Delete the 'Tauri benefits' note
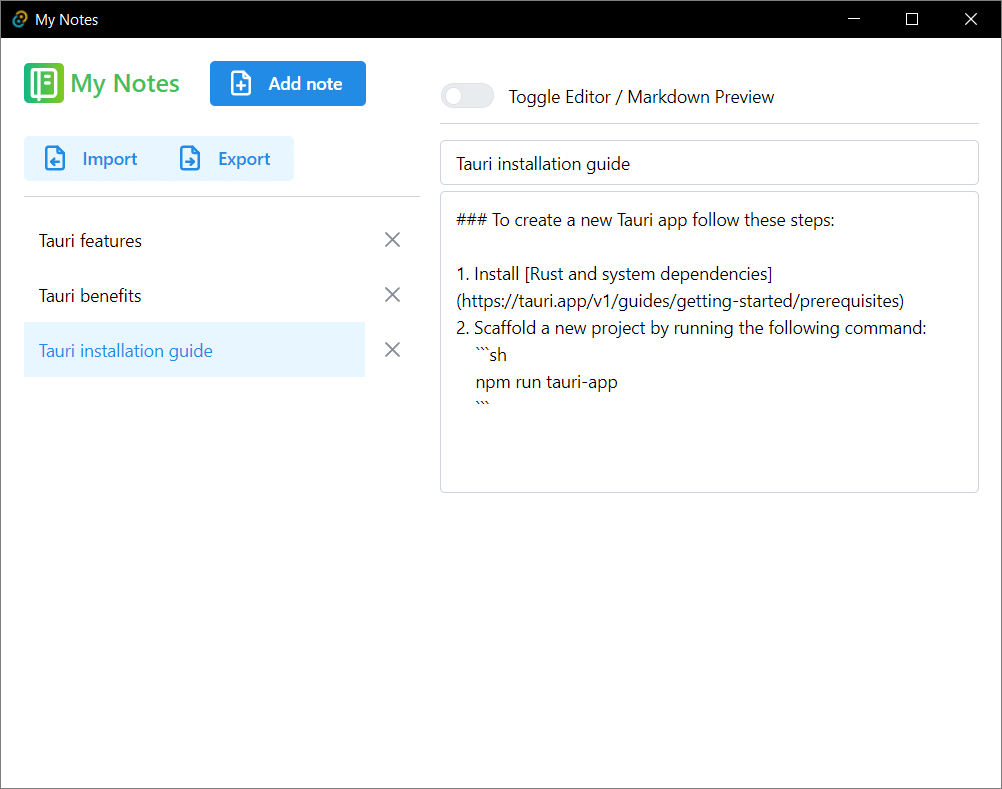Image resolution: width=1002 pixels, height=789 pixels. (392, 294)
